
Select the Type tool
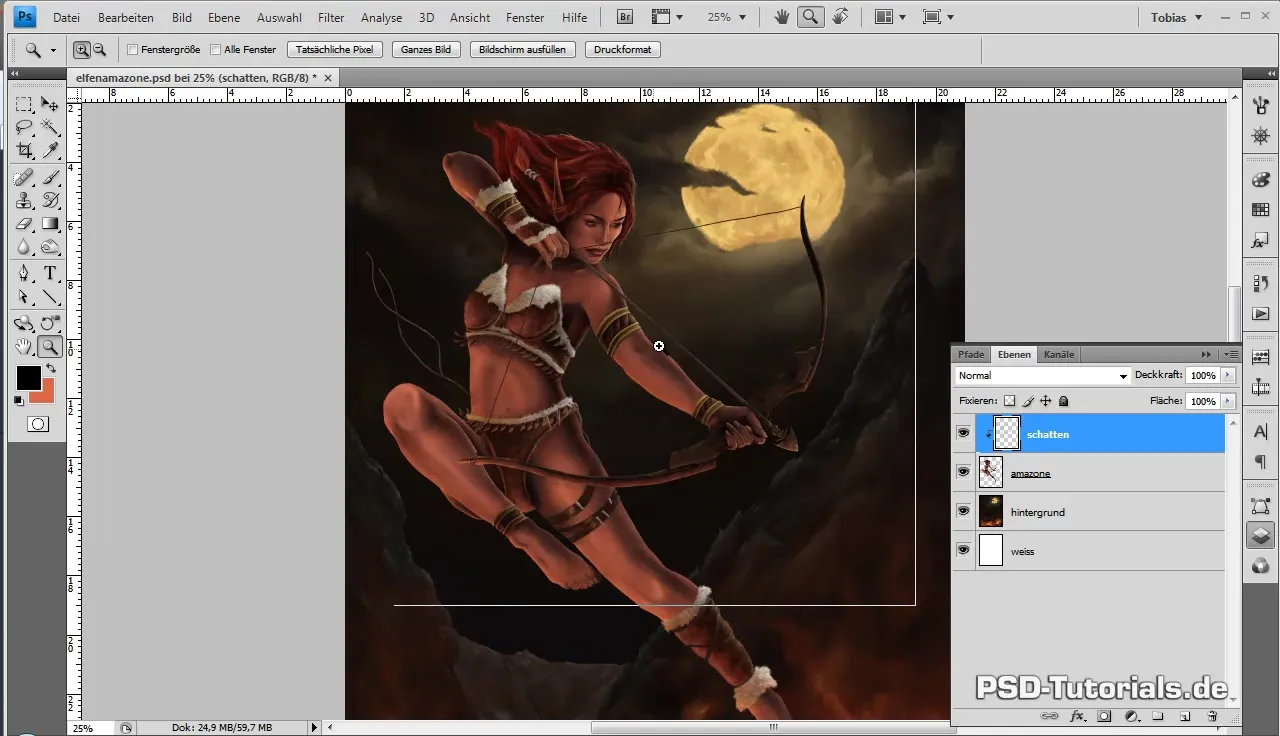[x=50, y=273]
